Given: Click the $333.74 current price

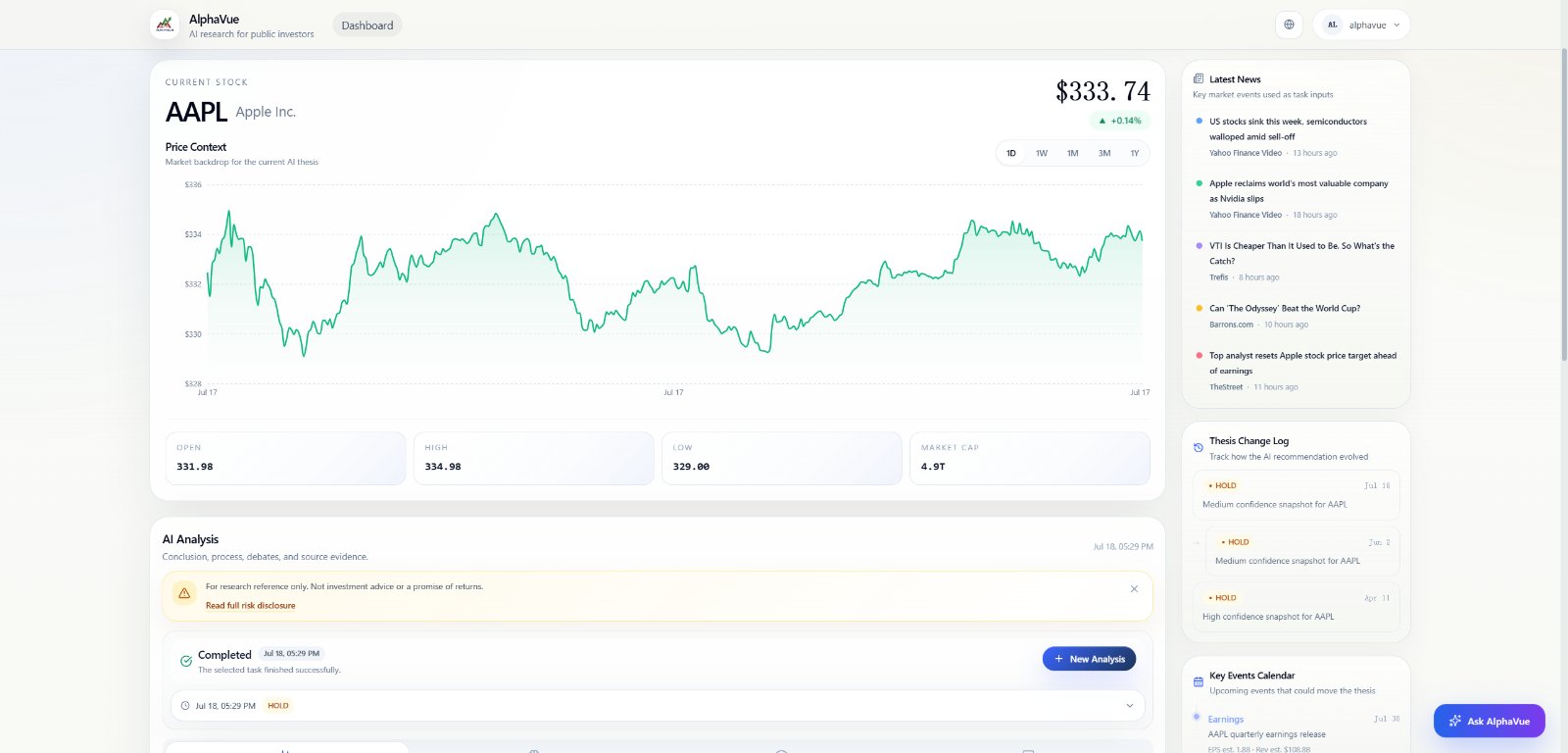Looking at the screenshot, I should pos(1102,91).
